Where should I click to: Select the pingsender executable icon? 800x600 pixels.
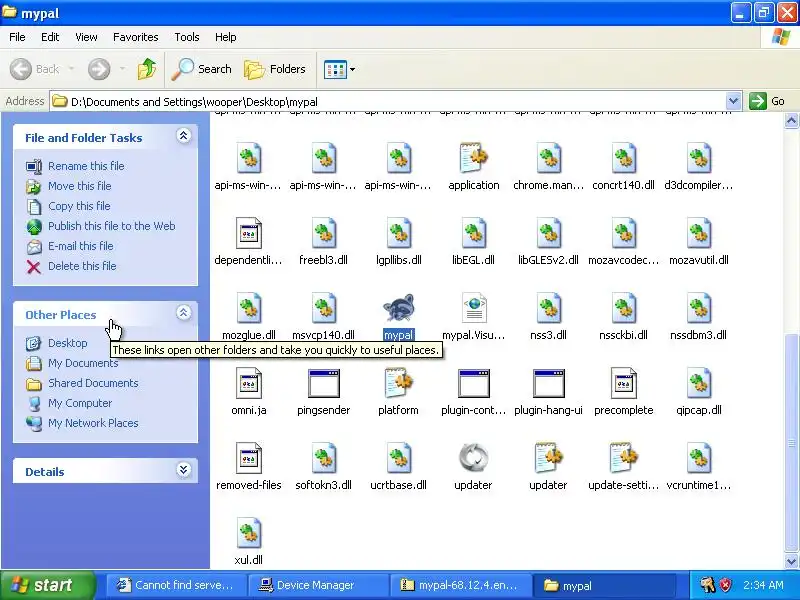coord(323,383)
